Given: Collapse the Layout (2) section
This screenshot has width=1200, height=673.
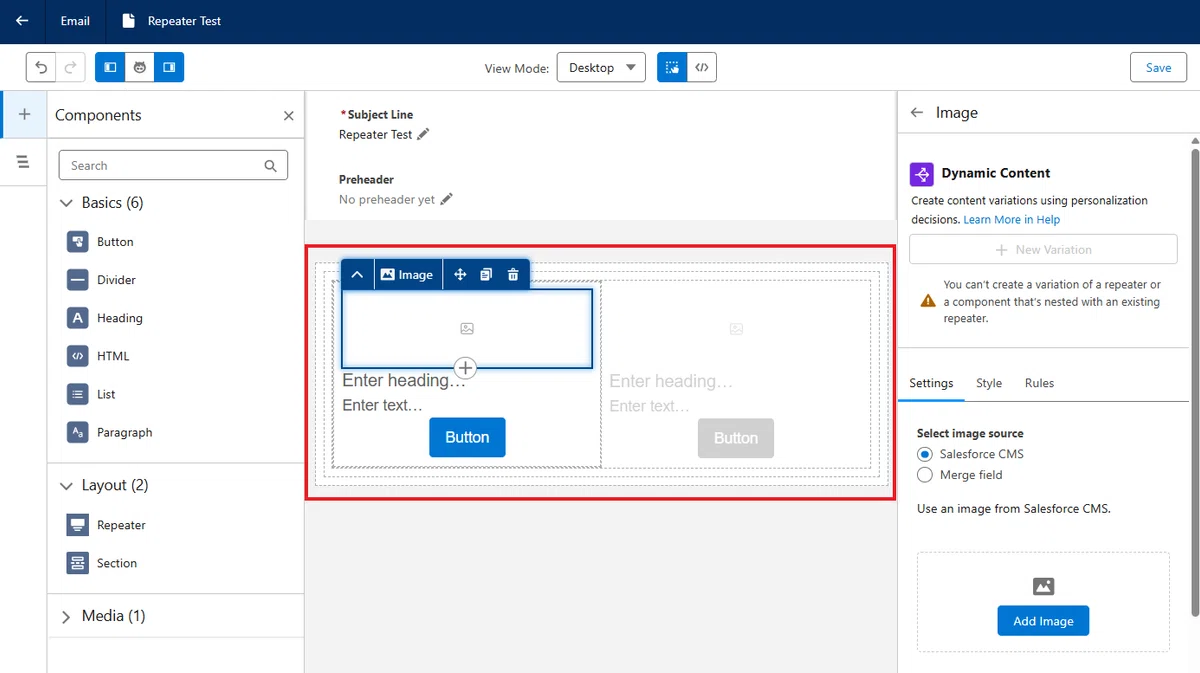Looking at the screenshot, I should pos(67,486).
